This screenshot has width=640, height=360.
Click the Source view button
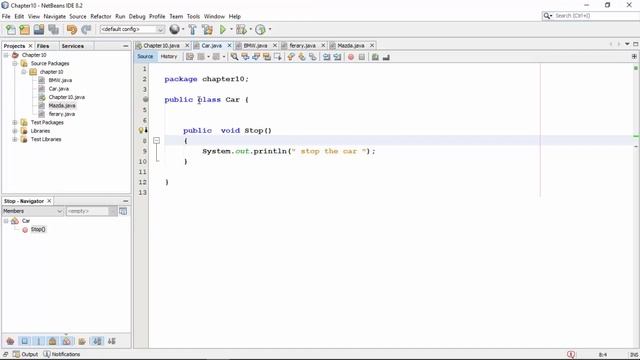[145, 56]
